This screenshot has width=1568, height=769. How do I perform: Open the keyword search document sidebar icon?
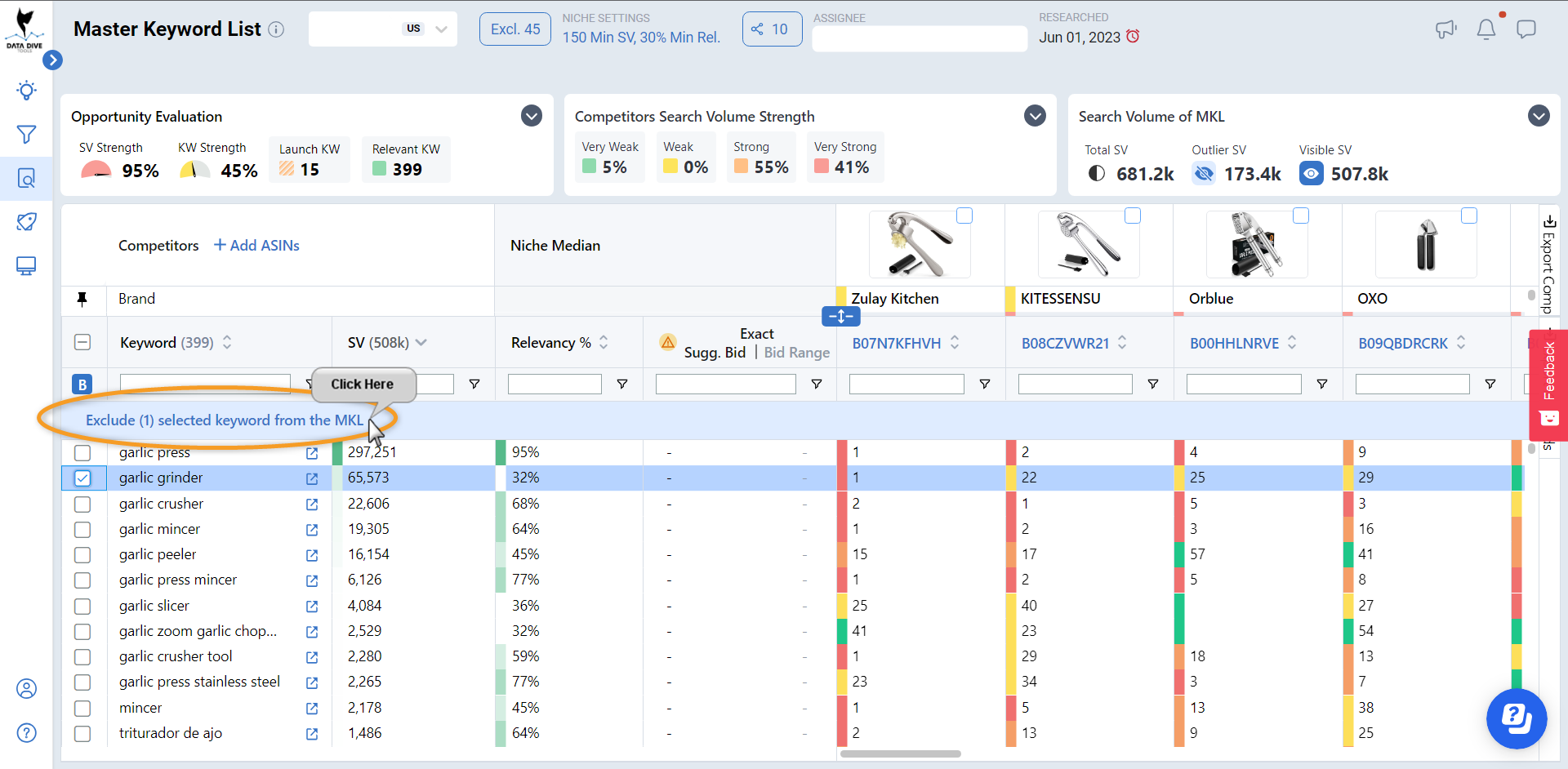[26, 178]
